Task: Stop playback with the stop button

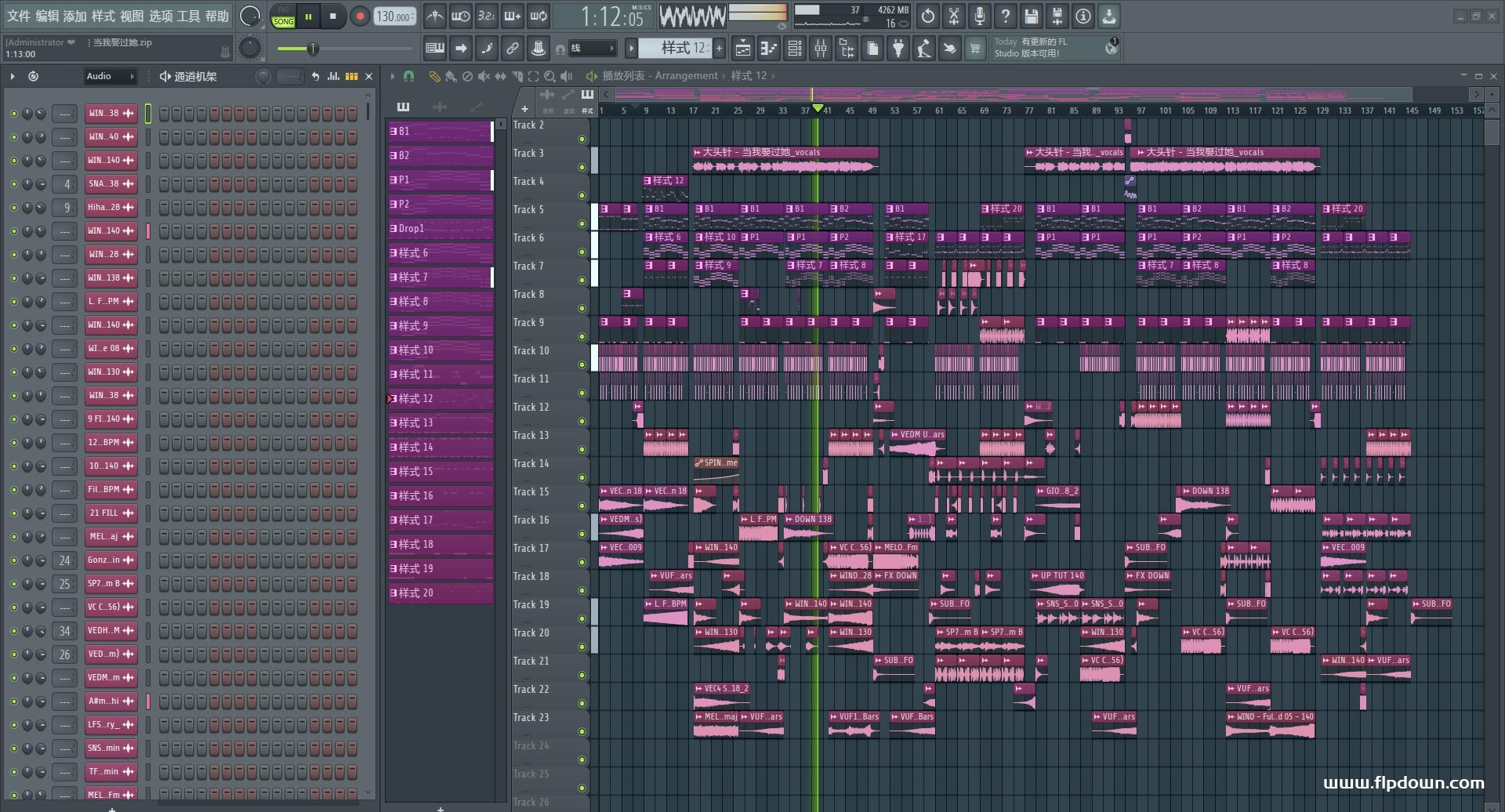Action: click(333, 16)
